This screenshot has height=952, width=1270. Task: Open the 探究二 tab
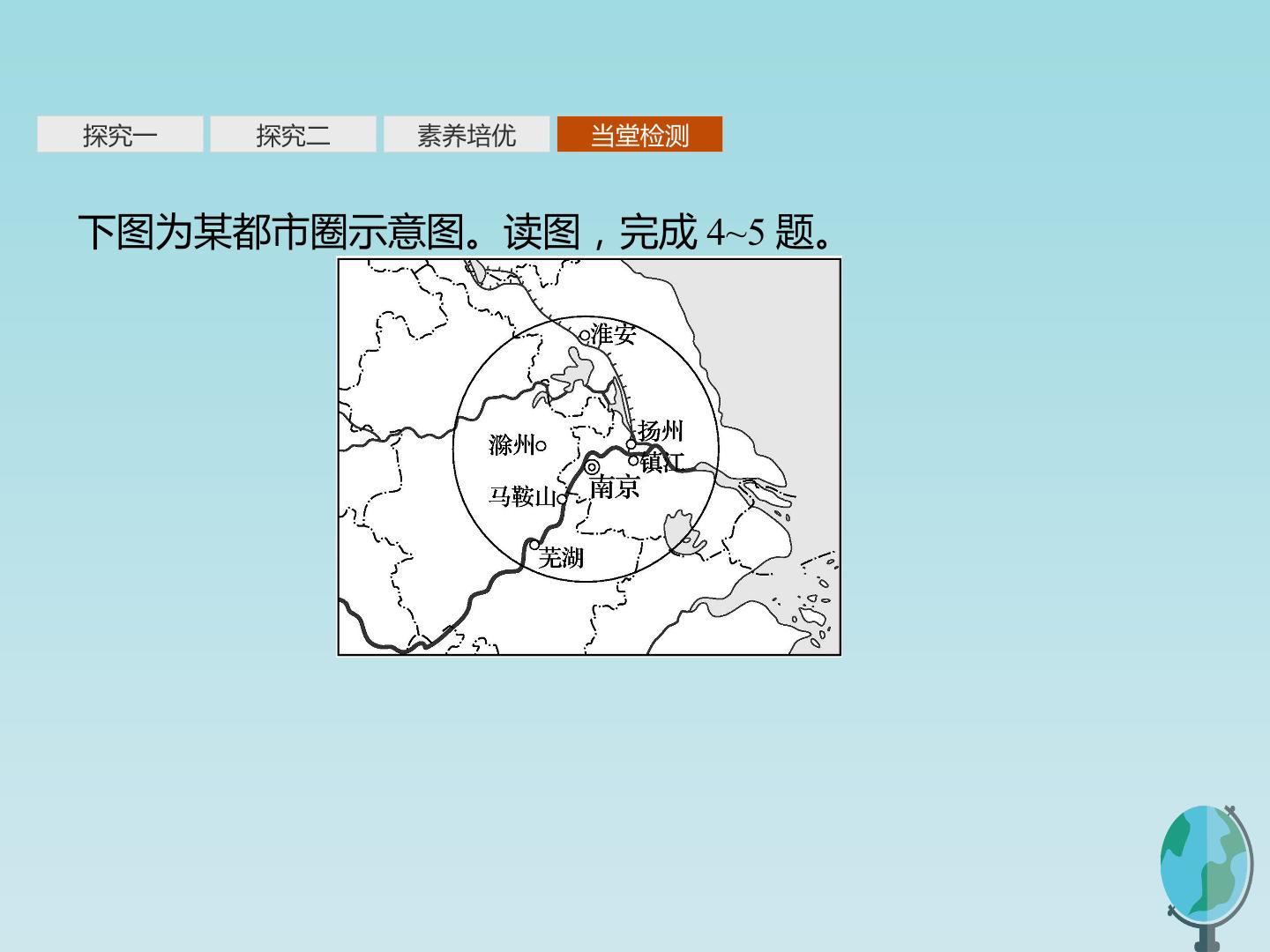293,135
